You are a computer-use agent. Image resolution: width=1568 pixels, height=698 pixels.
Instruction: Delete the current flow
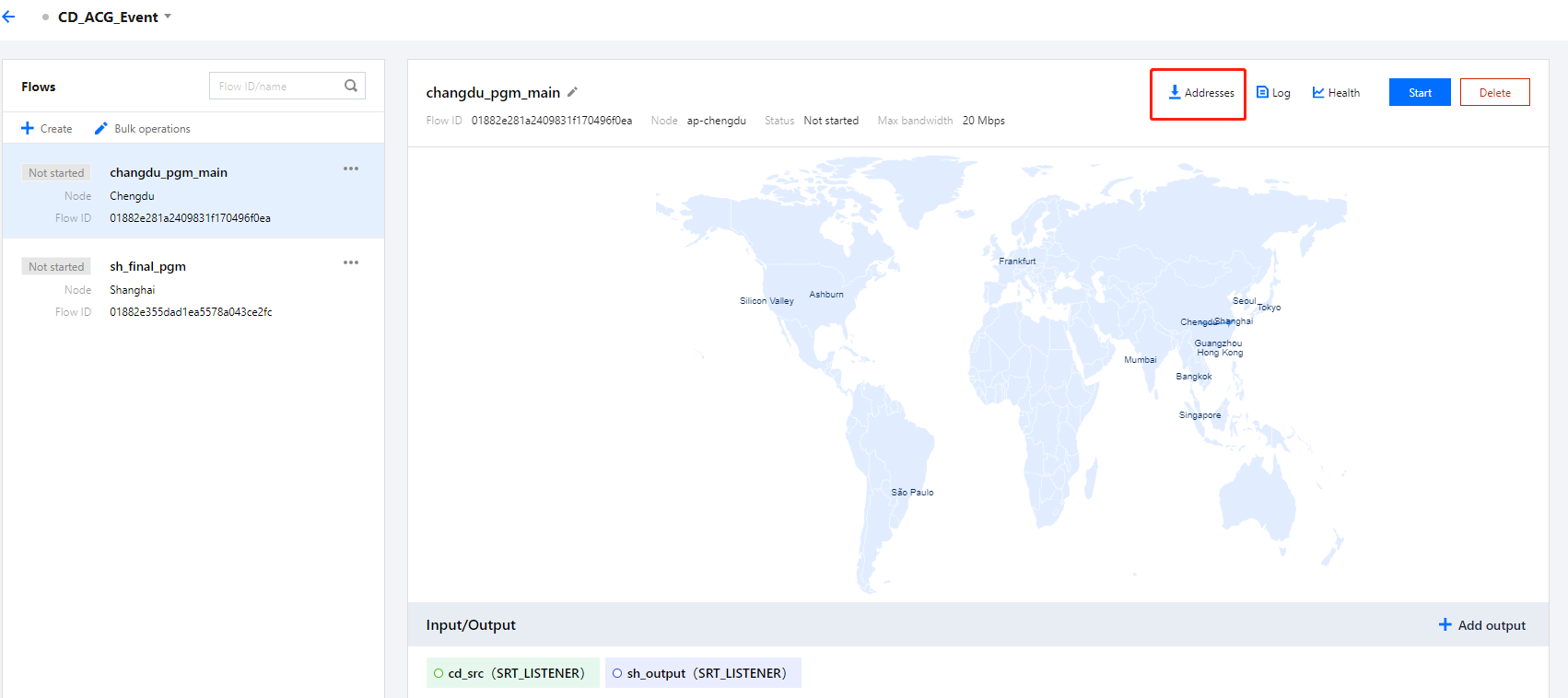(x=1494, y=93)
